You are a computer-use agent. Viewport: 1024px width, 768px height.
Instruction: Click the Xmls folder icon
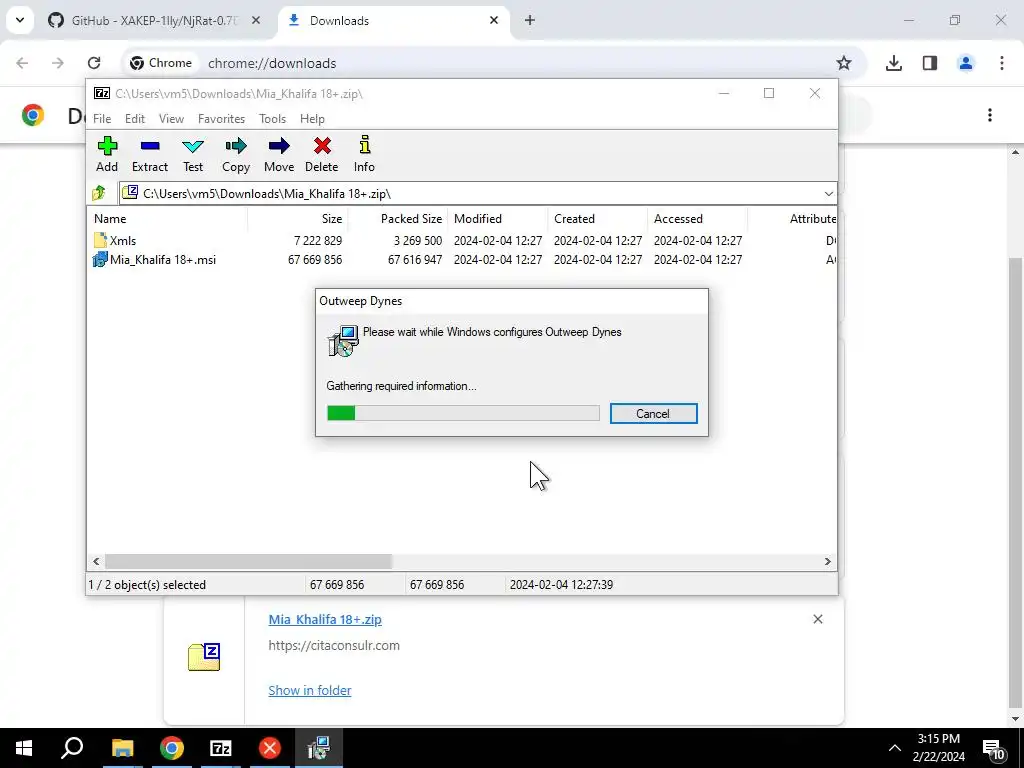click(x=100, y=240)
